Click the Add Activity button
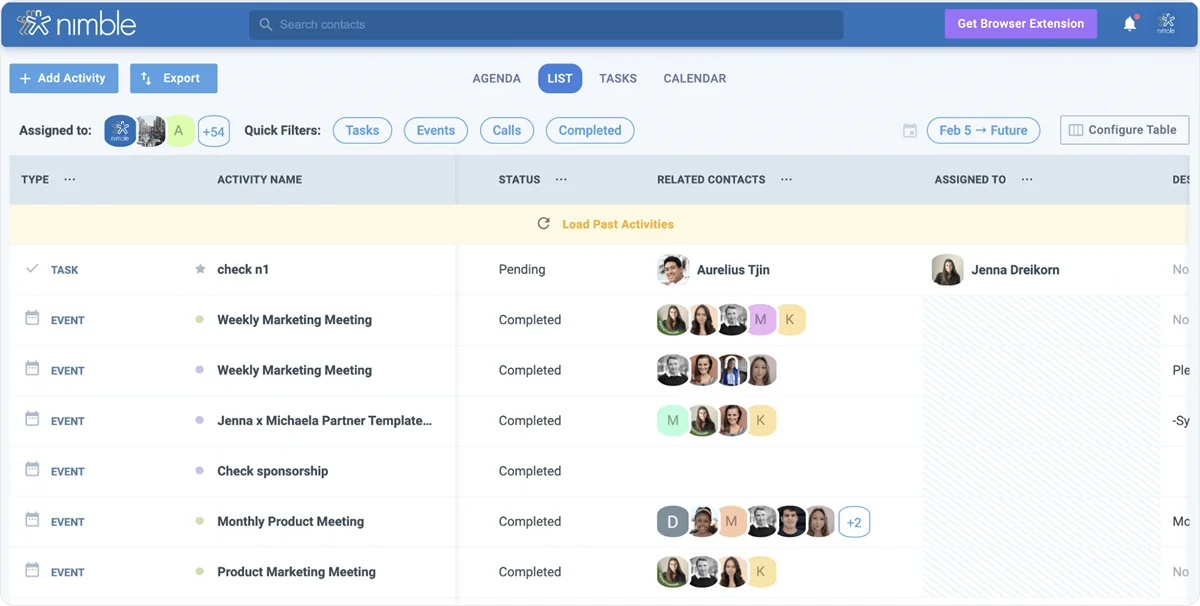Image resolution: width=1200 pixels, height=606 pixels. pos(64,78)
